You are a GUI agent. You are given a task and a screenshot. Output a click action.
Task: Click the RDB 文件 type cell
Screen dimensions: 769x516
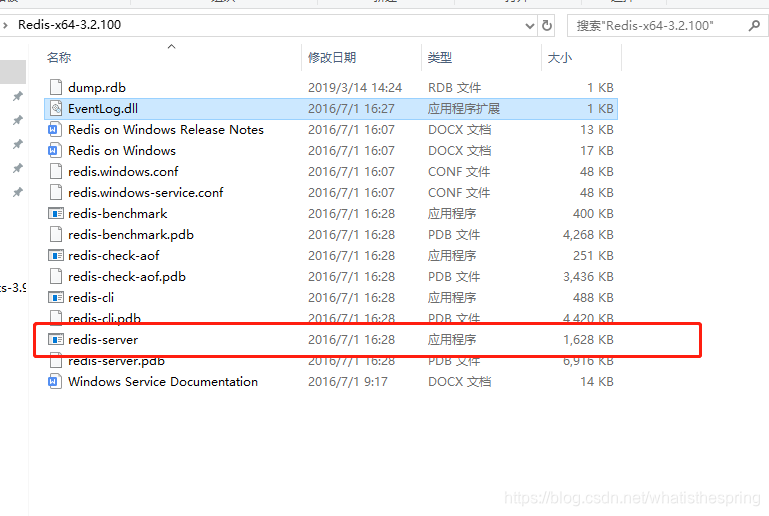pos(455,88)
